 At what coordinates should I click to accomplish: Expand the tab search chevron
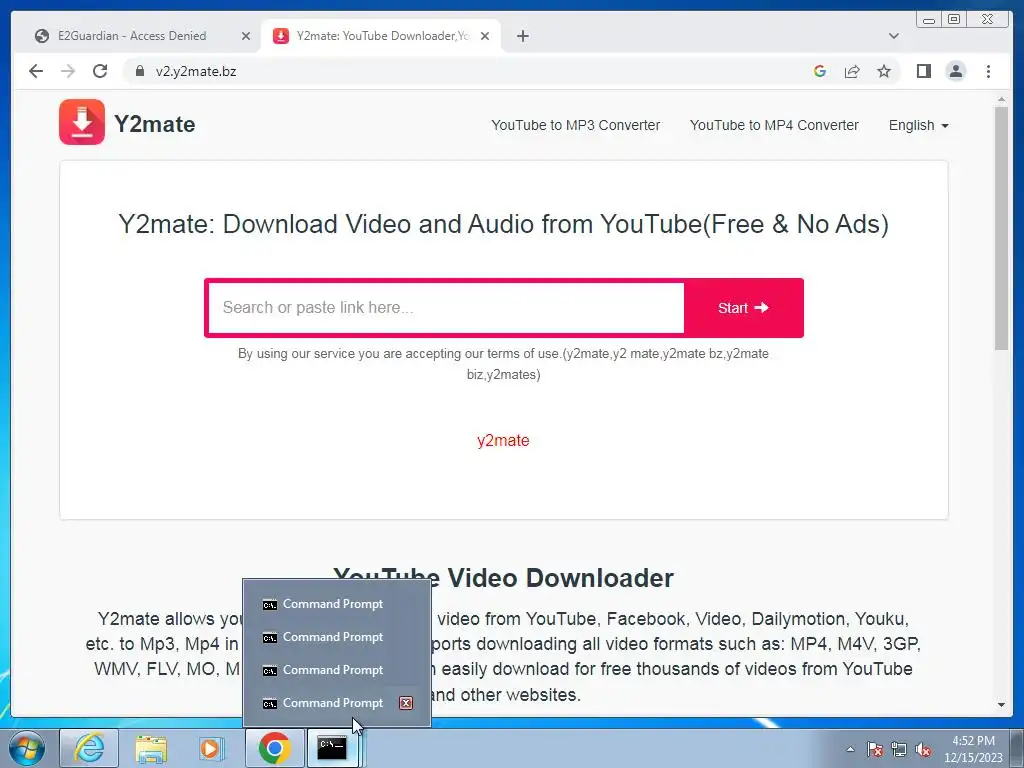pos(894,36)
